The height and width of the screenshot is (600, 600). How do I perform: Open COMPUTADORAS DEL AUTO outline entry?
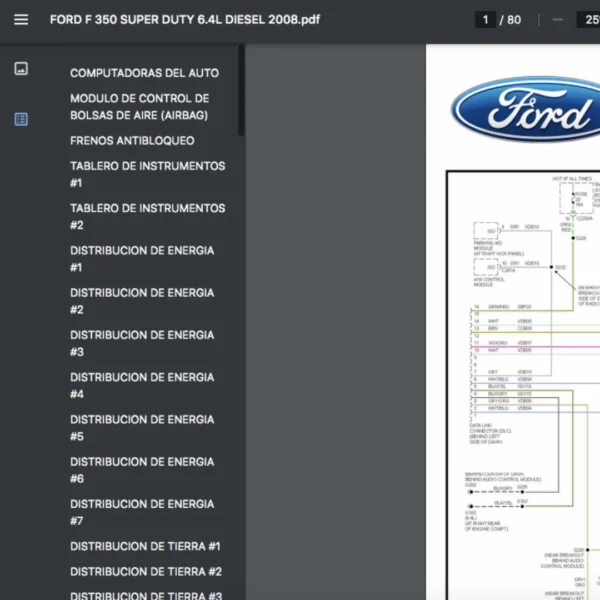(x=144, y=73)
